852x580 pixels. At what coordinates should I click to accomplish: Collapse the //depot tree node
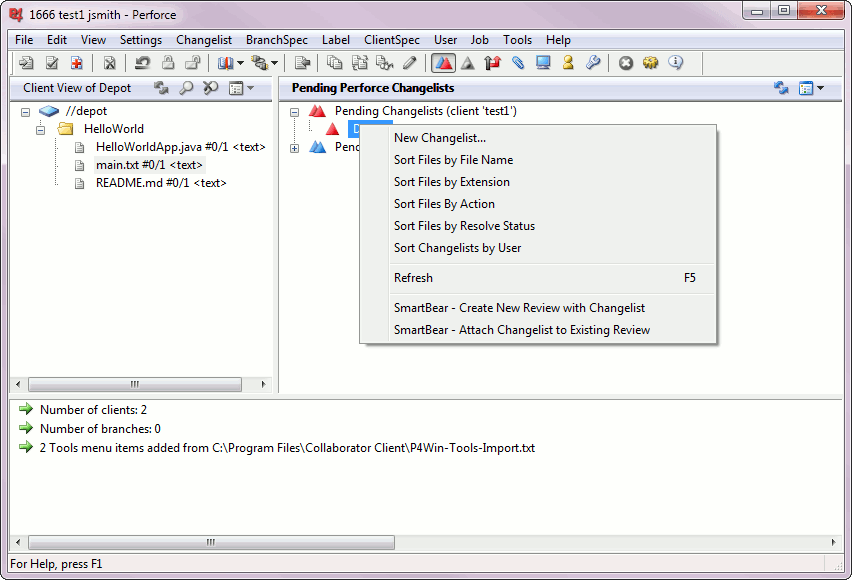coord(24,112)
